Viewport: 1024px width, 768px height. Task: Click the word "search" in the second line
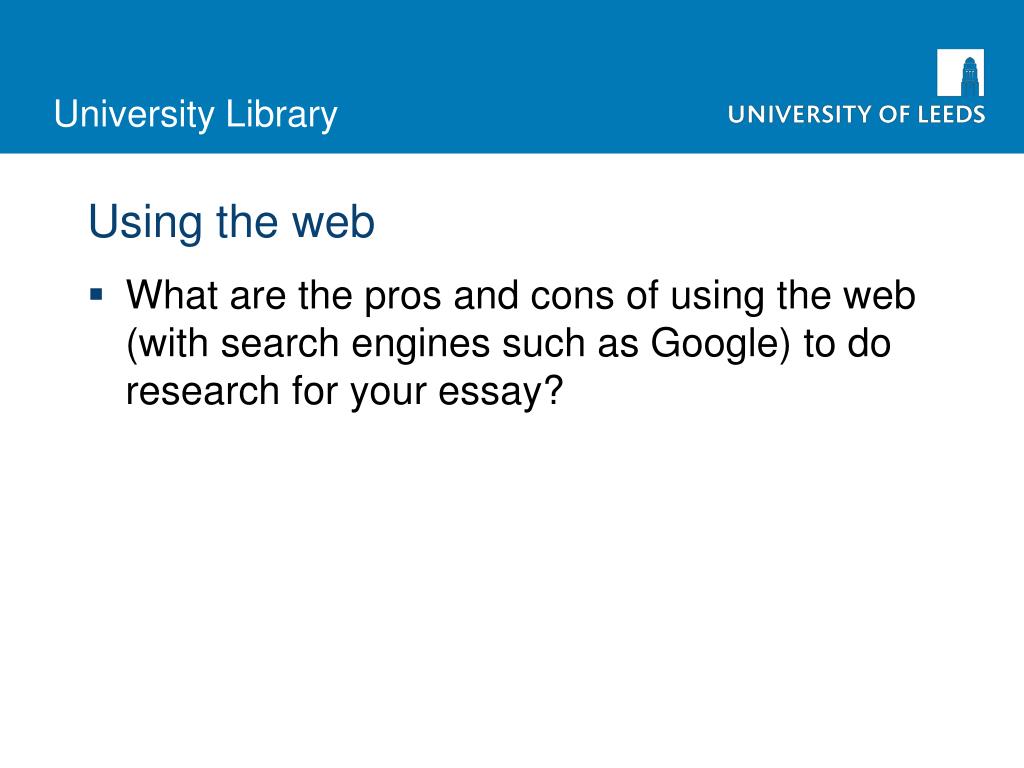274,344
